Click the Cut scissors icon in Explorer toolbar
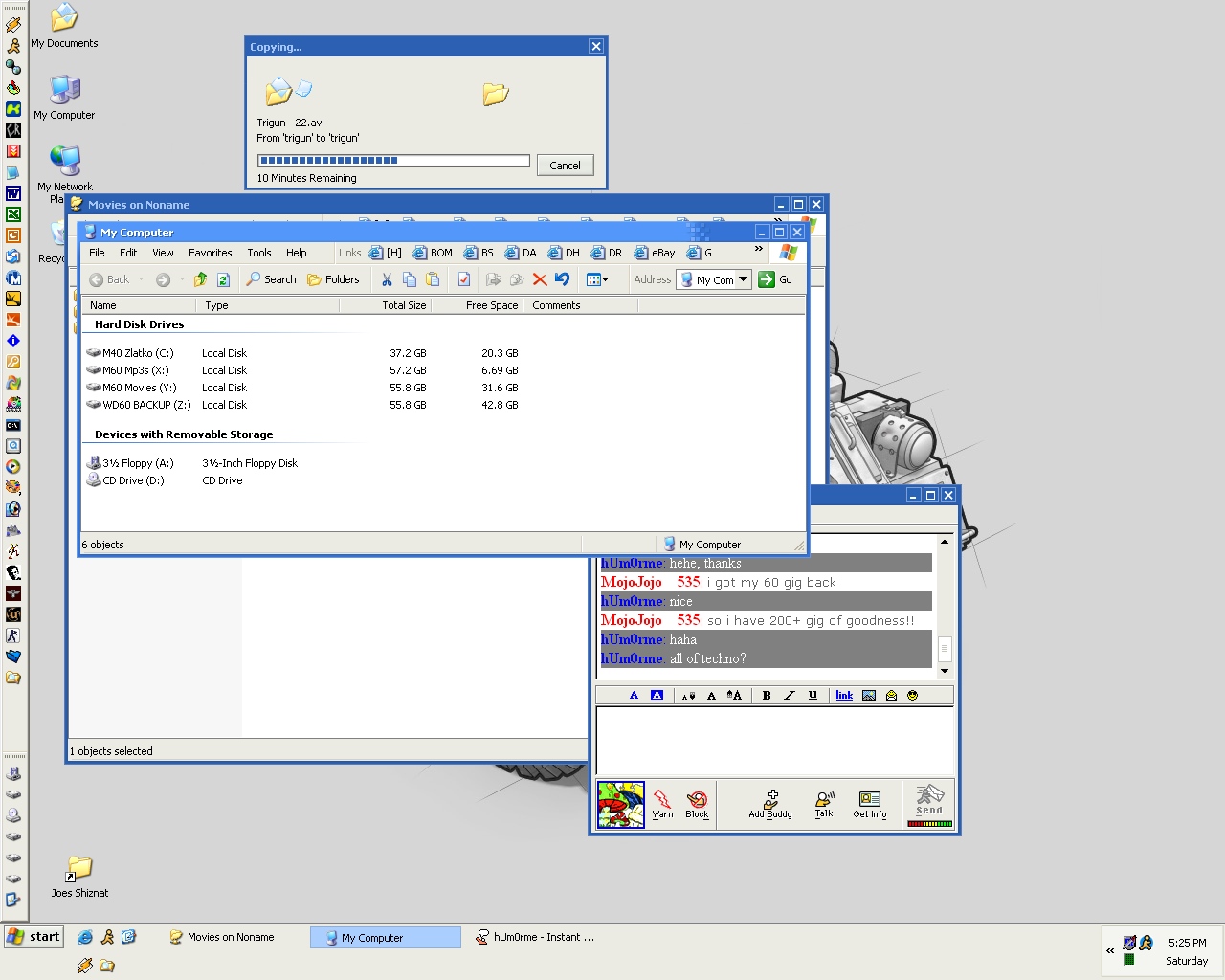The height and width of the screenshot is (980, 1225). [387, 279]
